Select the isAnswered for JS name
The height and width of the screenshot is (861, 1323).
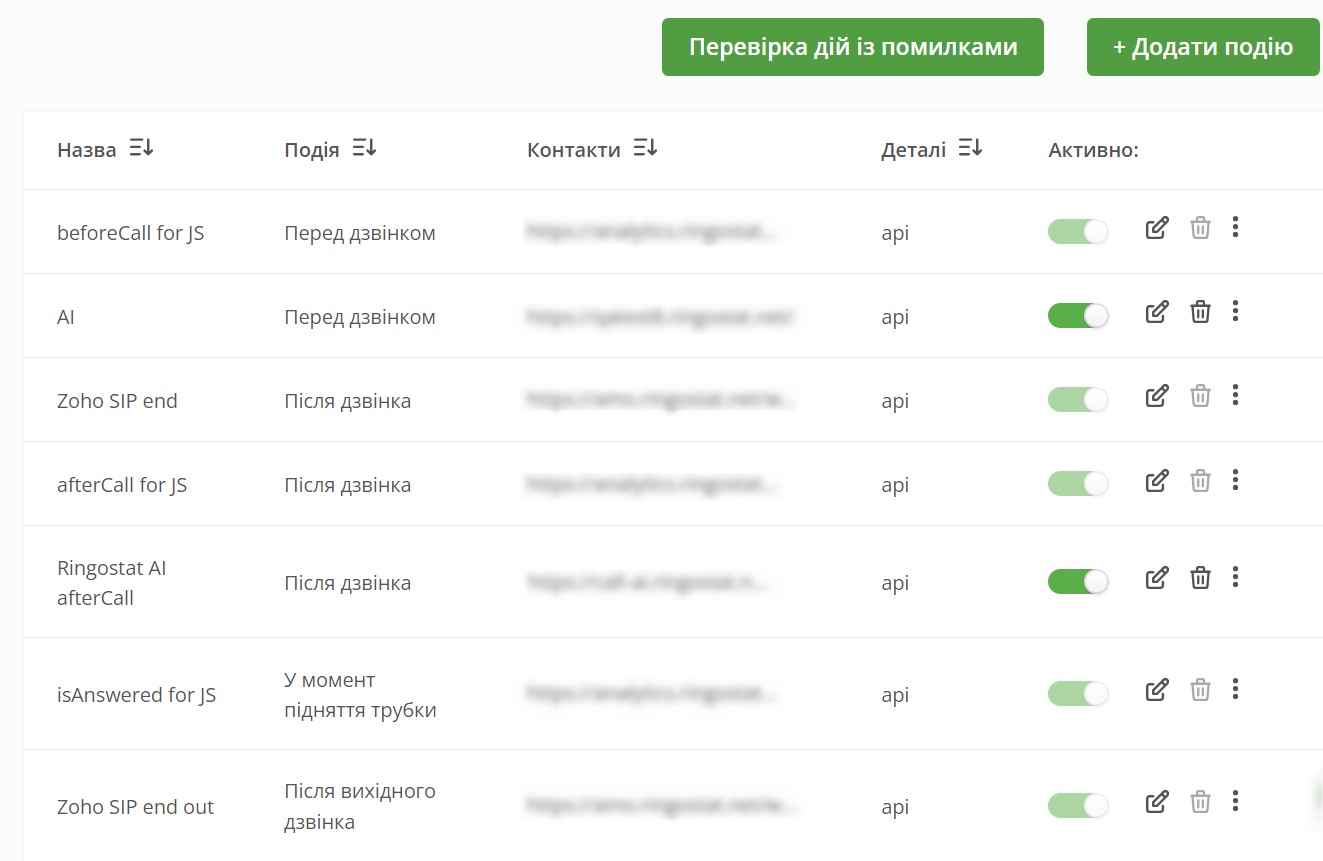point(136,695)
